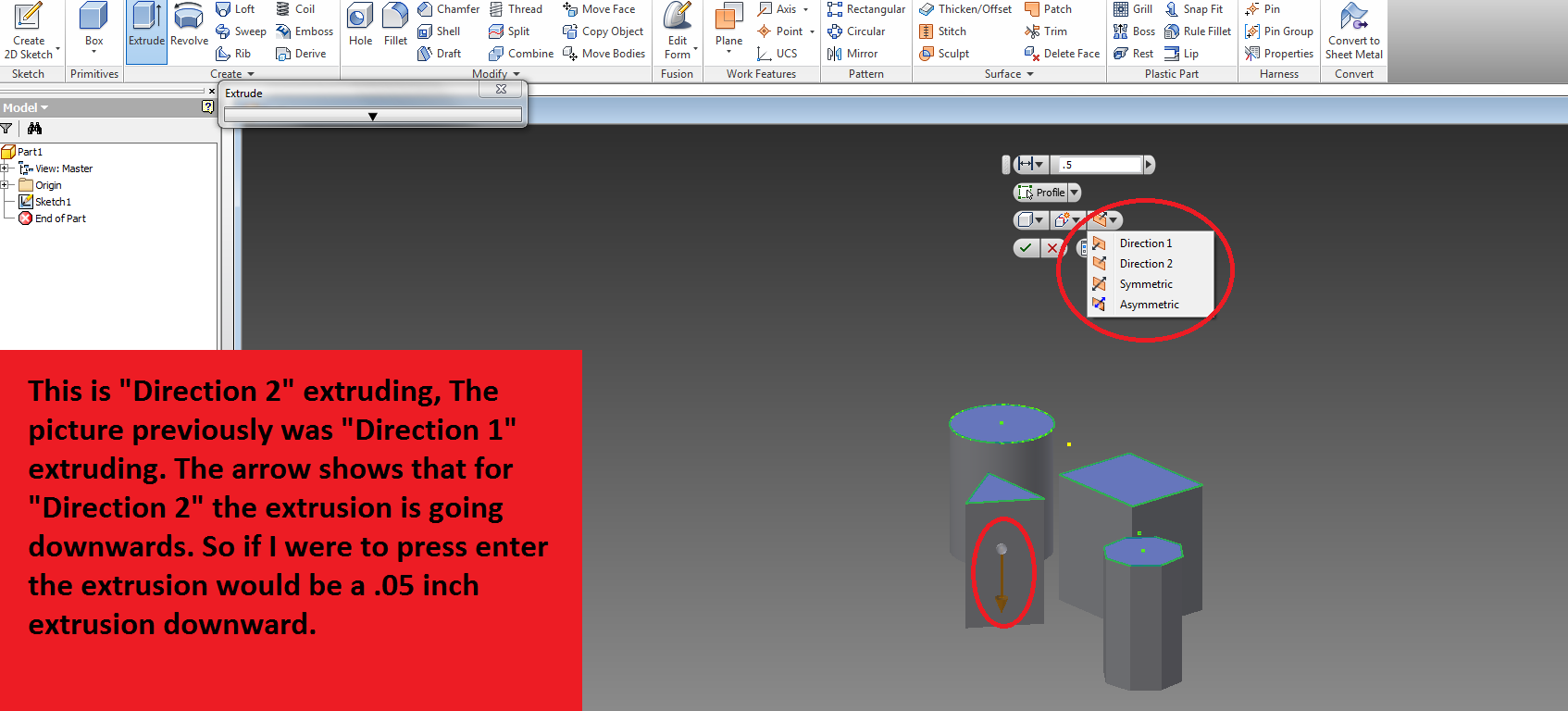Create a work Plane
The height and width of the screenshot is (711, 1568).
(728, 26)
